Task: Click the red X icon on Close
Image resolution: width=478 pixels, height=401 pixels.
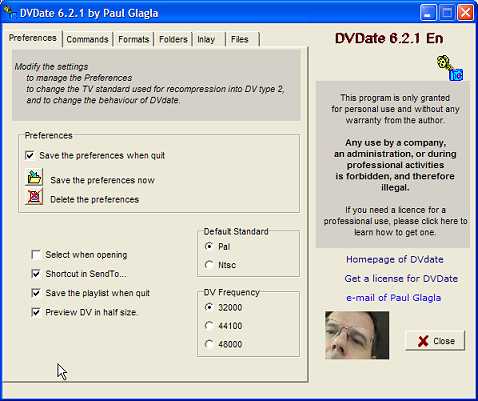Action: (x=423, y=341)
